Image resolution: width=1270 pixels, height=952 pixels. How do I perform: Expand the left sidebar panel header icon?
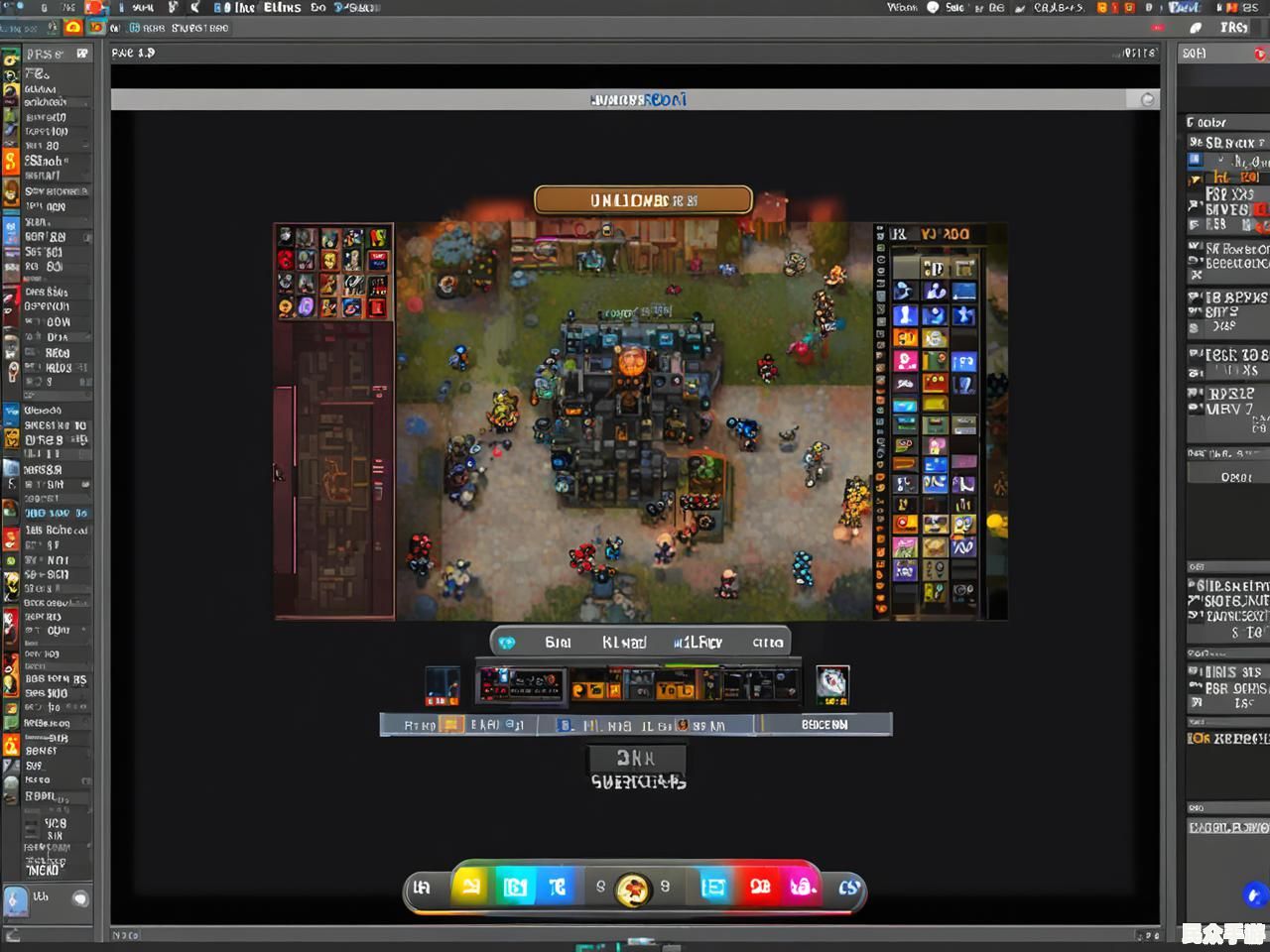[82, 54]
